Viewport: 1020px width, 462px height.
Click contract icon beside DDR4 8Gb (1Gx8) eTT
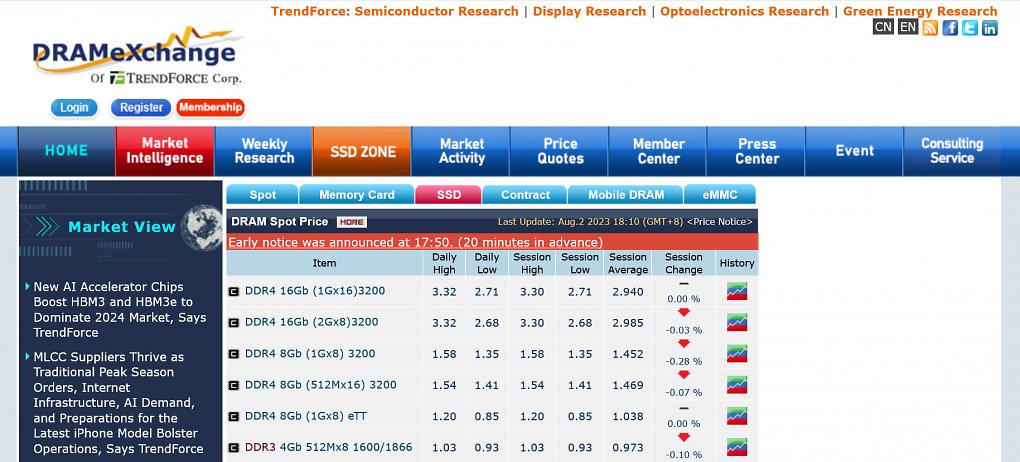click(234, 416)
